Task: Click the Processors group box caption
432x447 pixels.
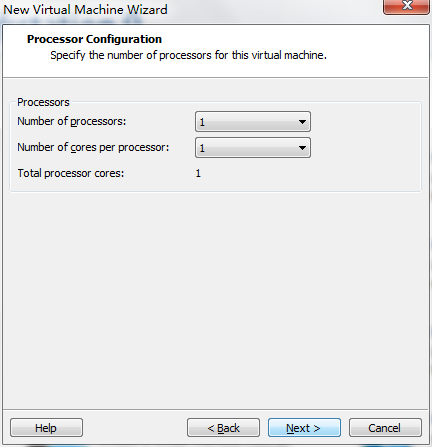Action: point(43,102)
